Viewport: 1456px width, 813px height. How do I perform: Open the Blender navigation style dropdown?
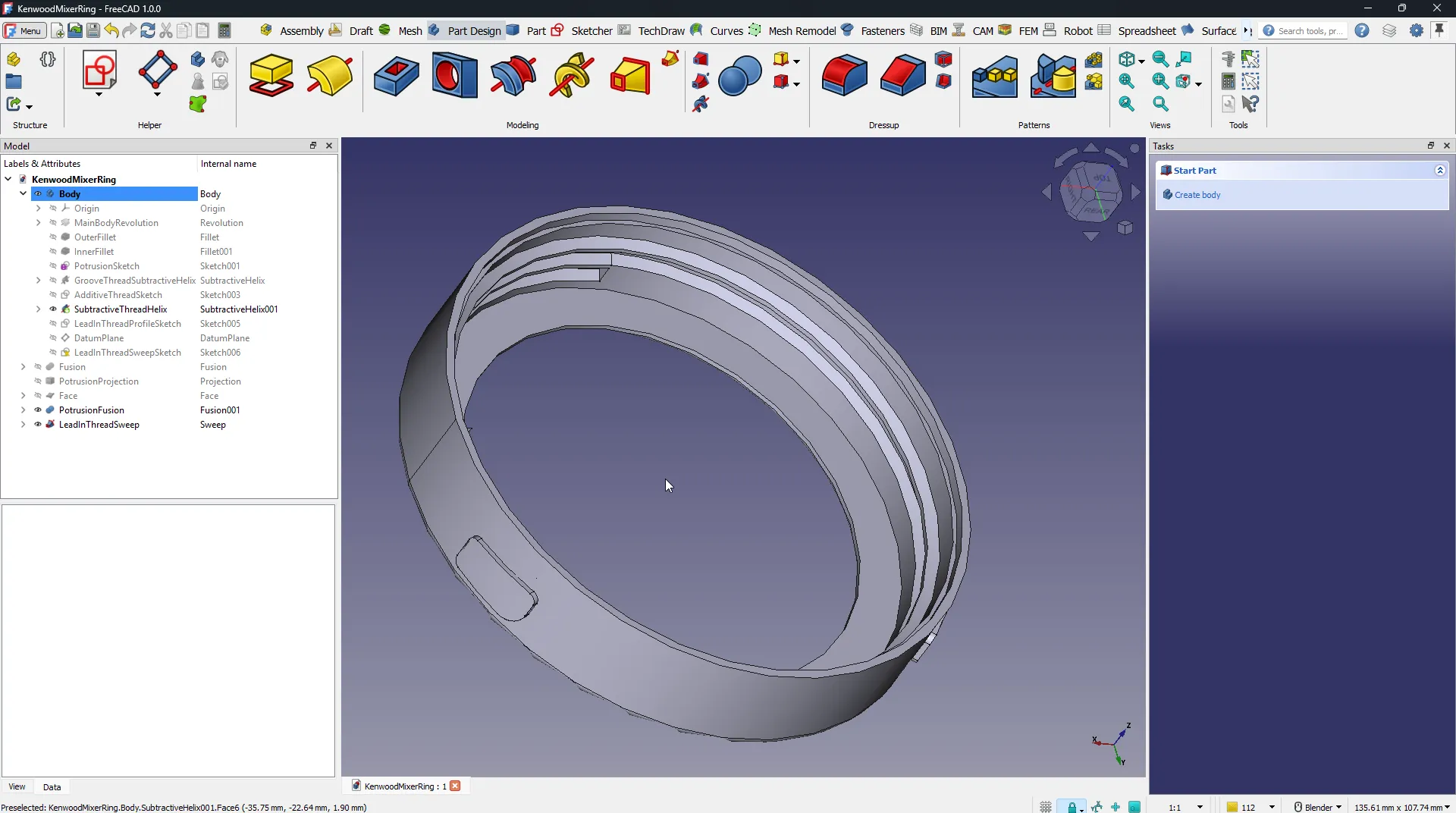[x=1318, y=807]
